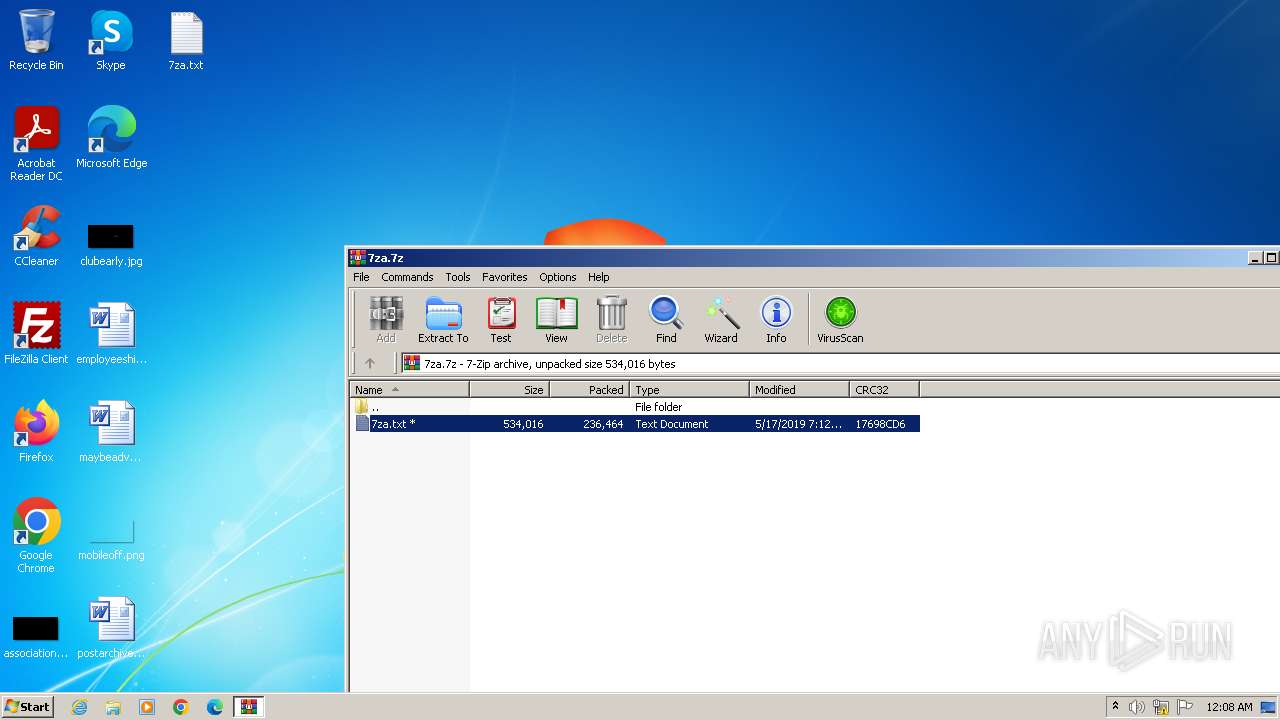Image resolution: width=1280 pixels, height=720 pixels.
Task: Click the archive path address field
Action: [x=840, y=364]
